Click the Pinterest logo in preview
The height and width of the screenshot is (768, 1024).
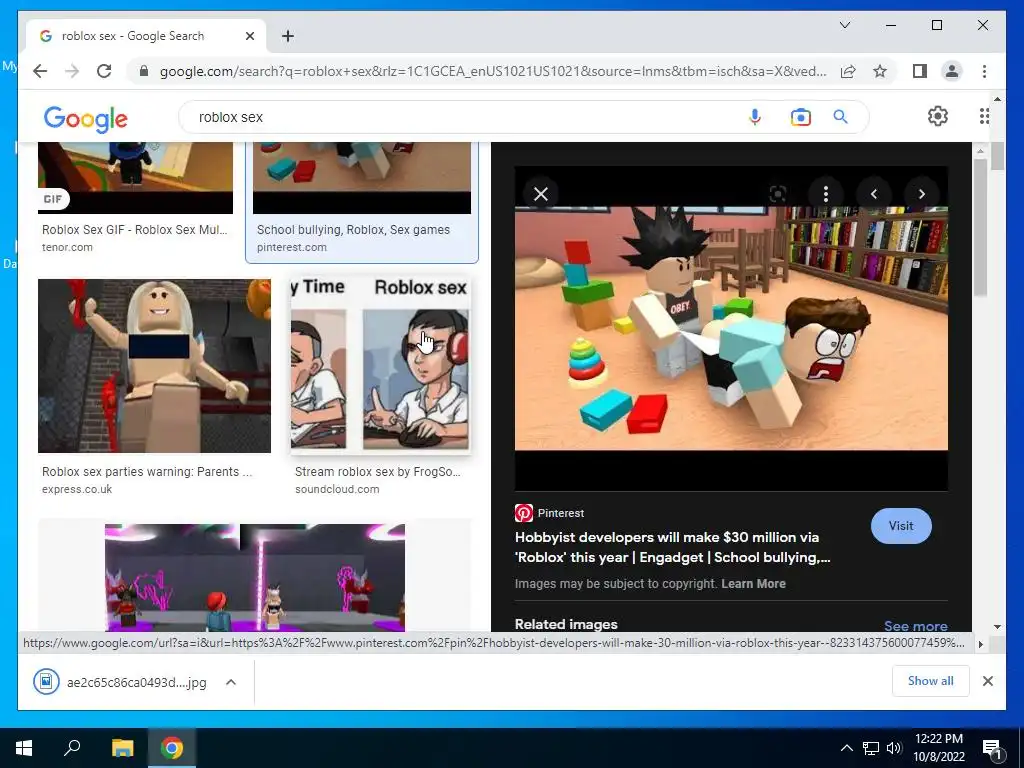524,513
